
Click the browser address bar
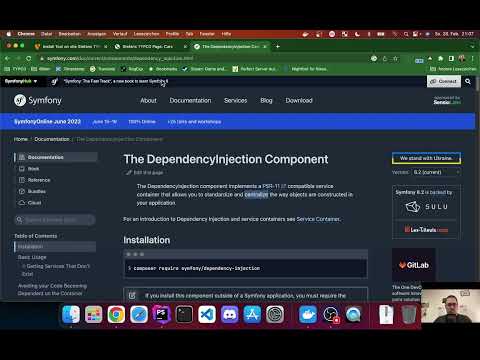[200, 58]
